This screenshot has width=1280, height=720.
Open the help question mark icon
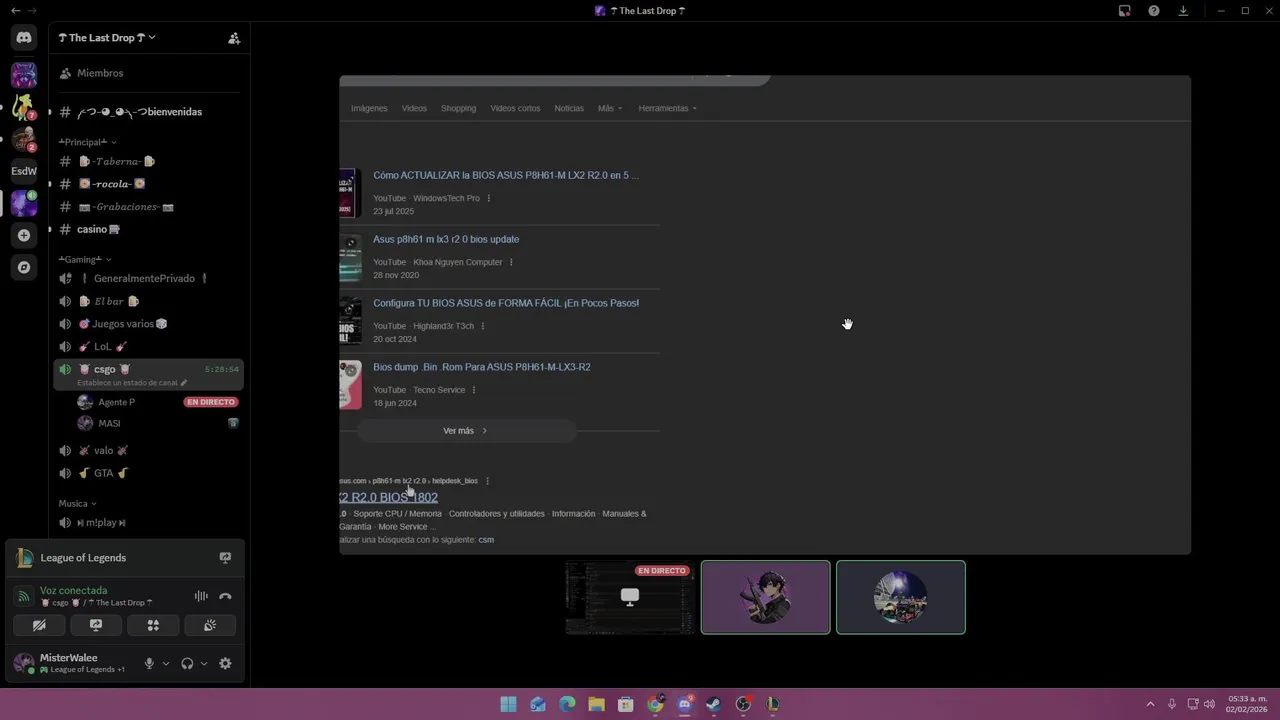(x=1154, y=11)
